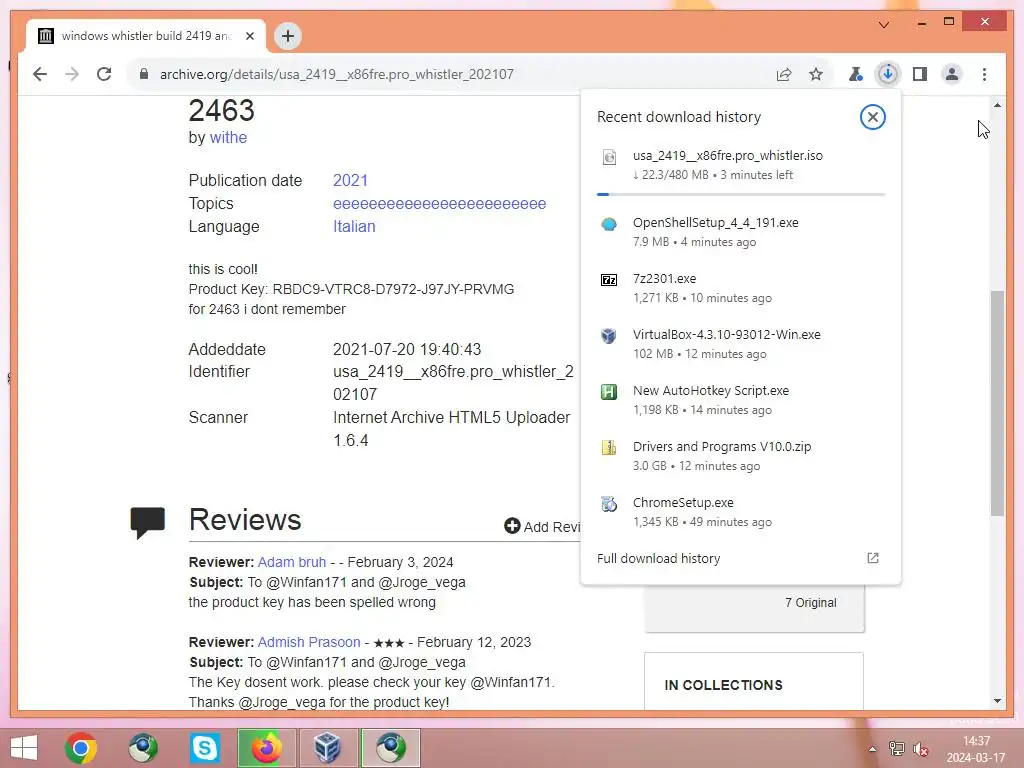This screenshot has height=768, width=1024.
Task: Open VirtualBox from the taskbar
Action: pyautogui.click(x=327, y=748)
